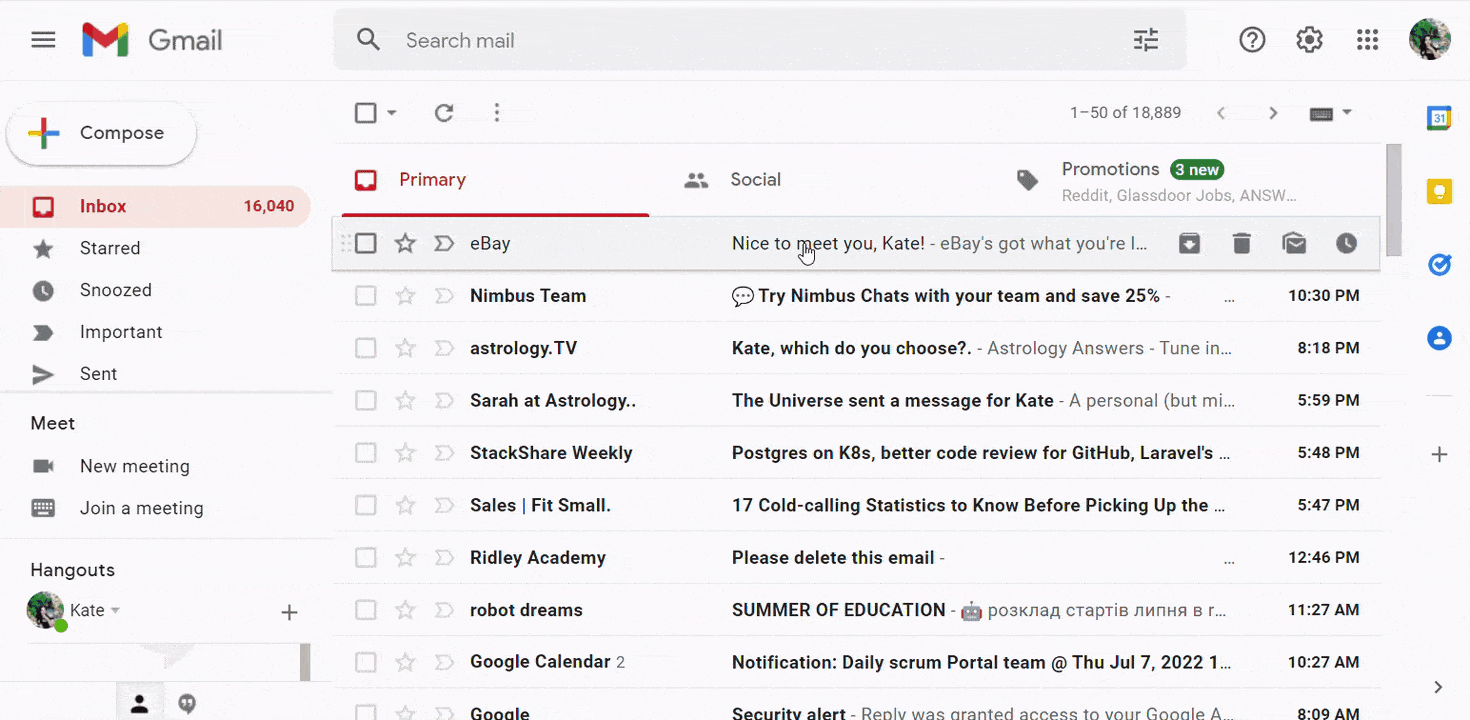
Task: Archive the eBay email
Action: (1189, 243)
